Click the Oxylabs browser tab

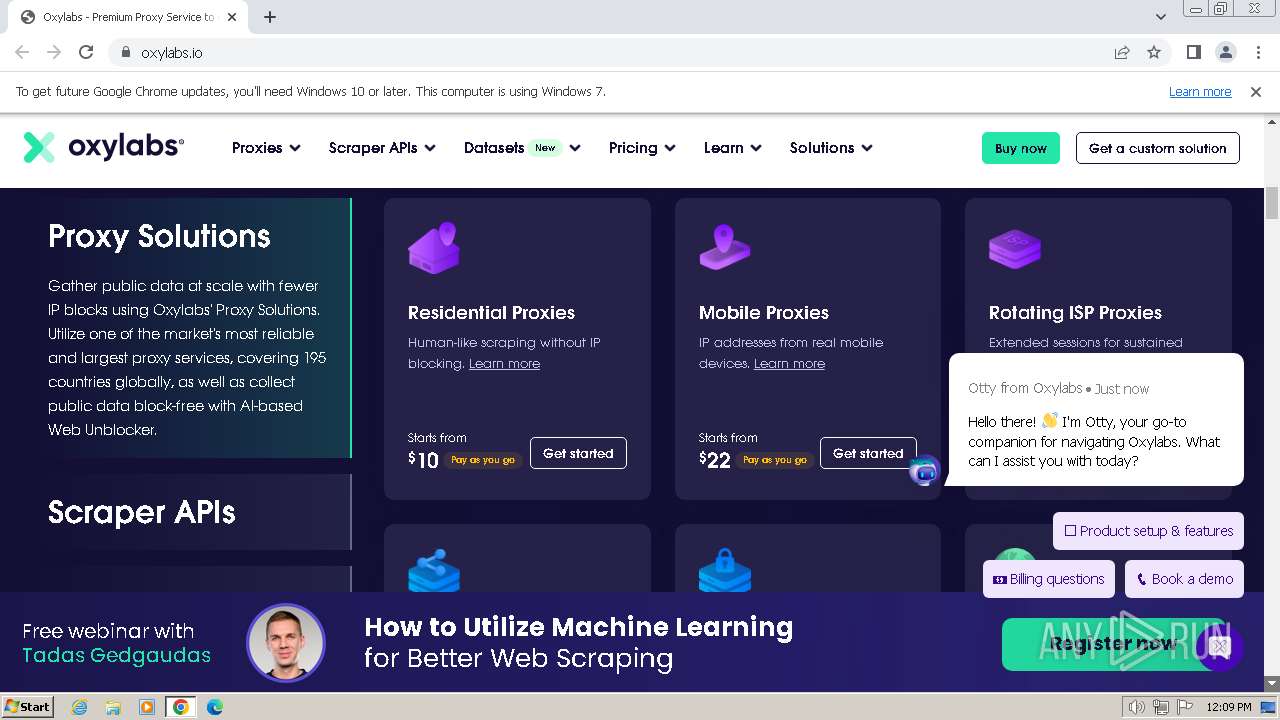click(x=130, y=17)
